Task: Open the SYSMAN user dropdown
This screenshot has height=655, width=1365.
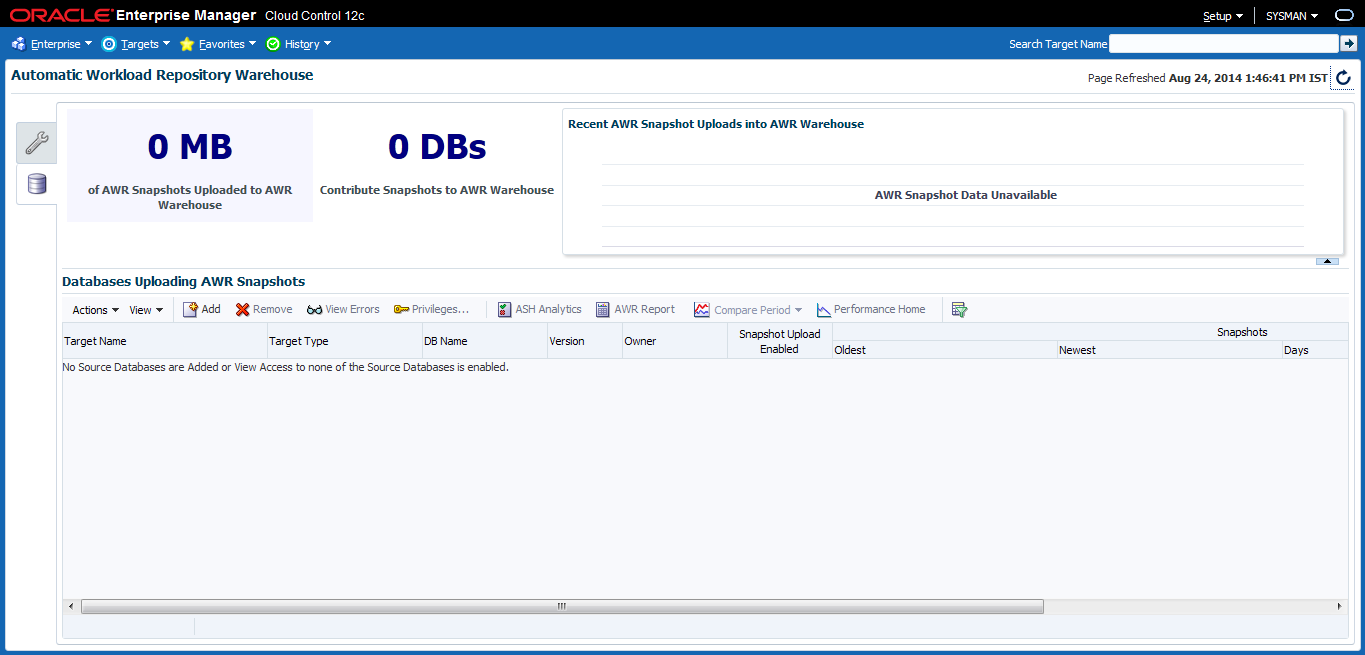Action: tap(1292, 16)
